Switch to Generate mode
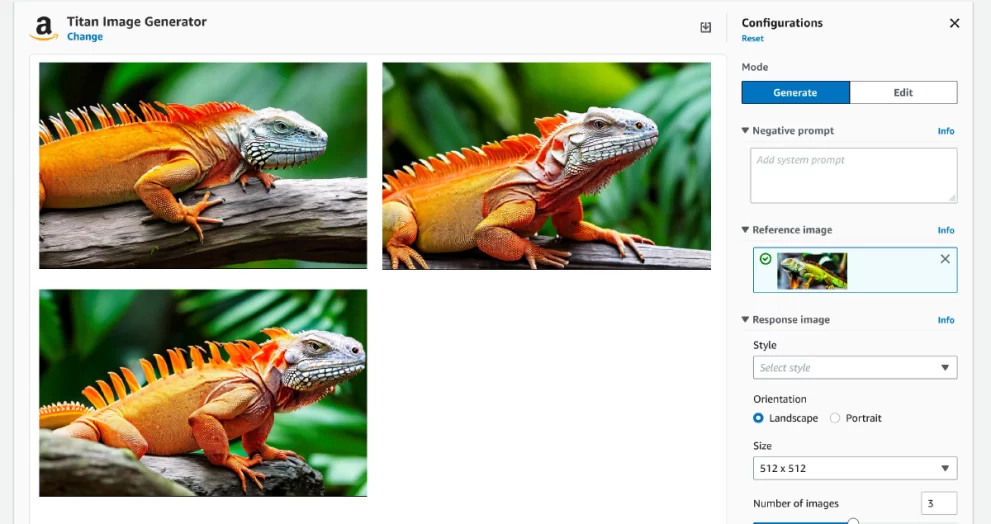 click(x=796, y=92)
